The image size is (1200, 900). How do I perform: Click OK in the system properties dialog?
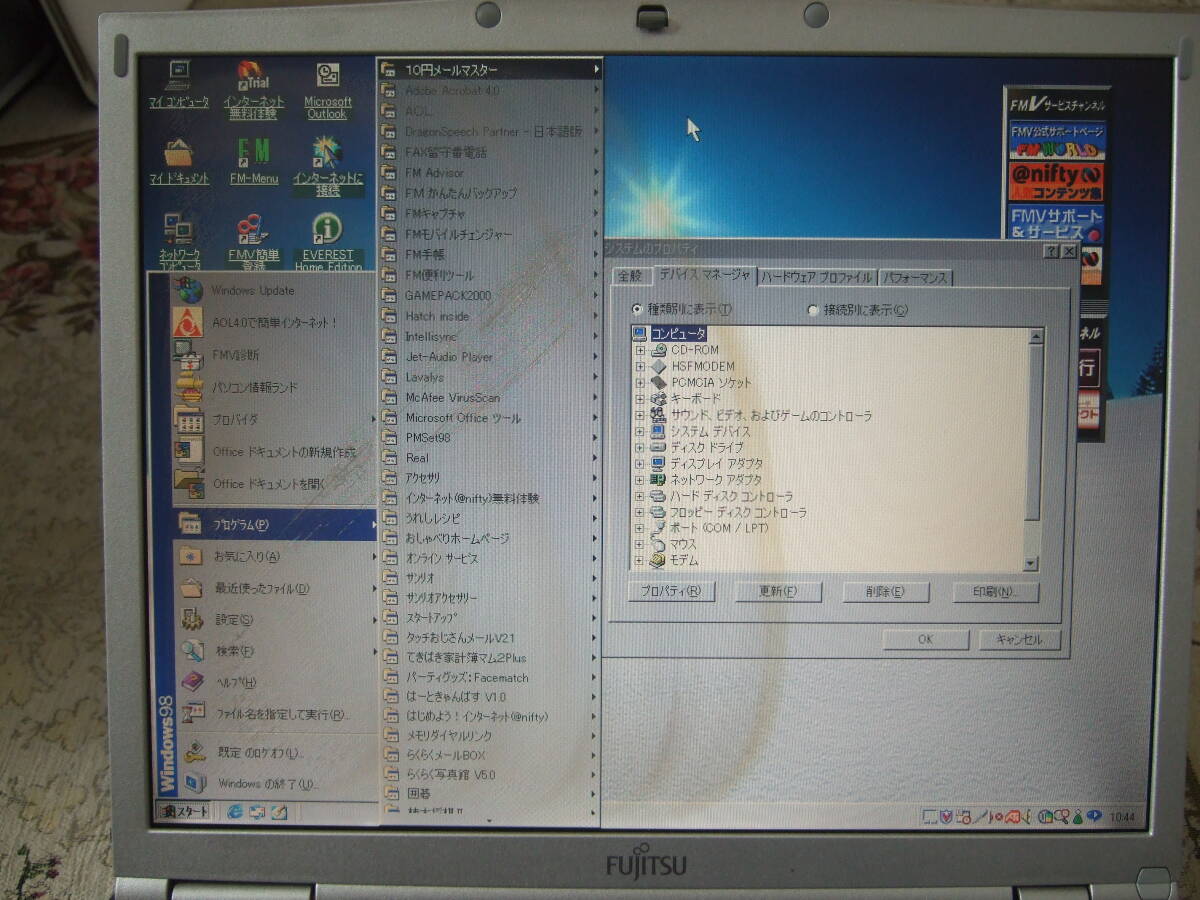925,640
